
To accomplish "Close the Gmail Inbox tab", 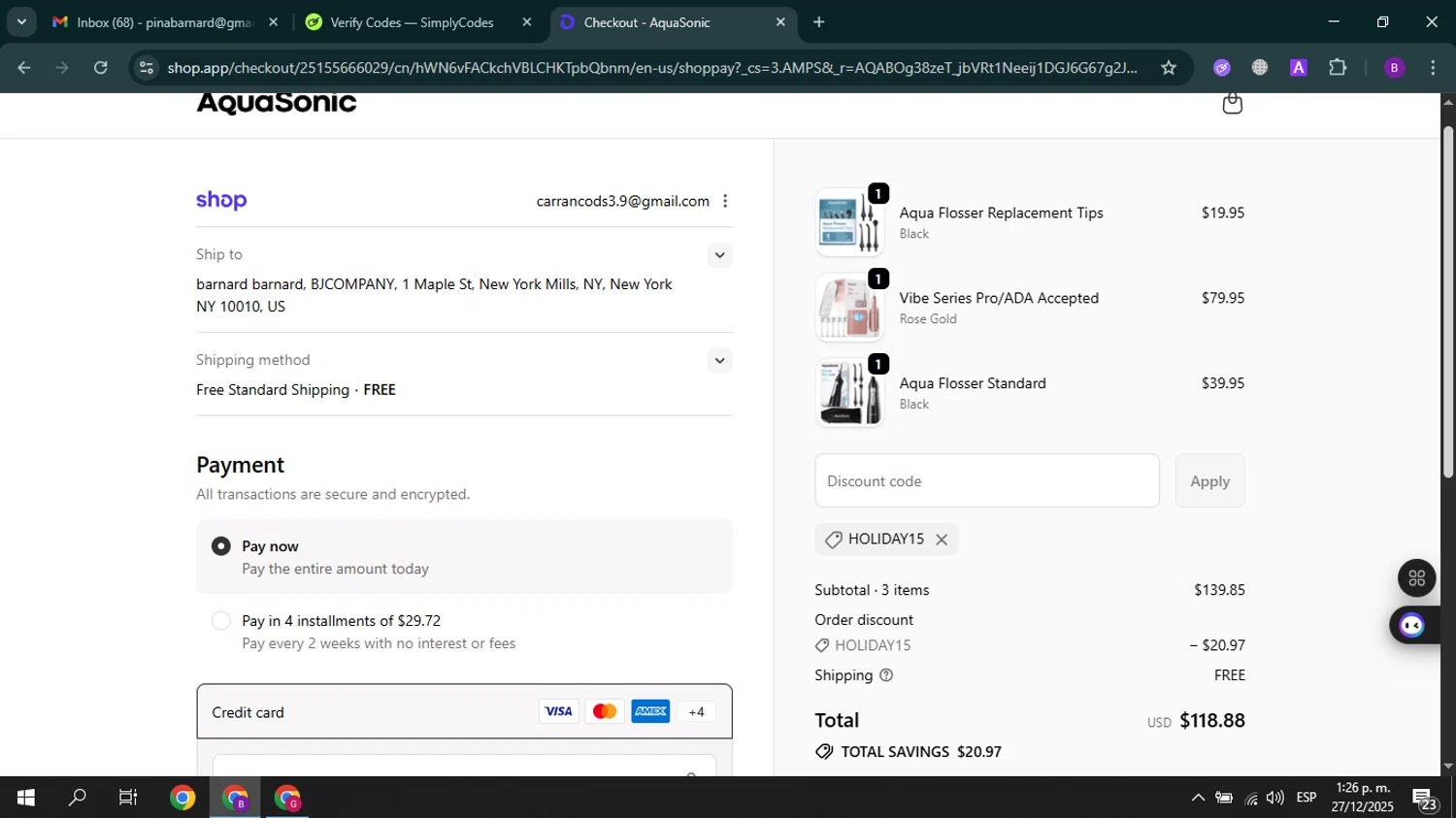I will [x=273, y=21].
